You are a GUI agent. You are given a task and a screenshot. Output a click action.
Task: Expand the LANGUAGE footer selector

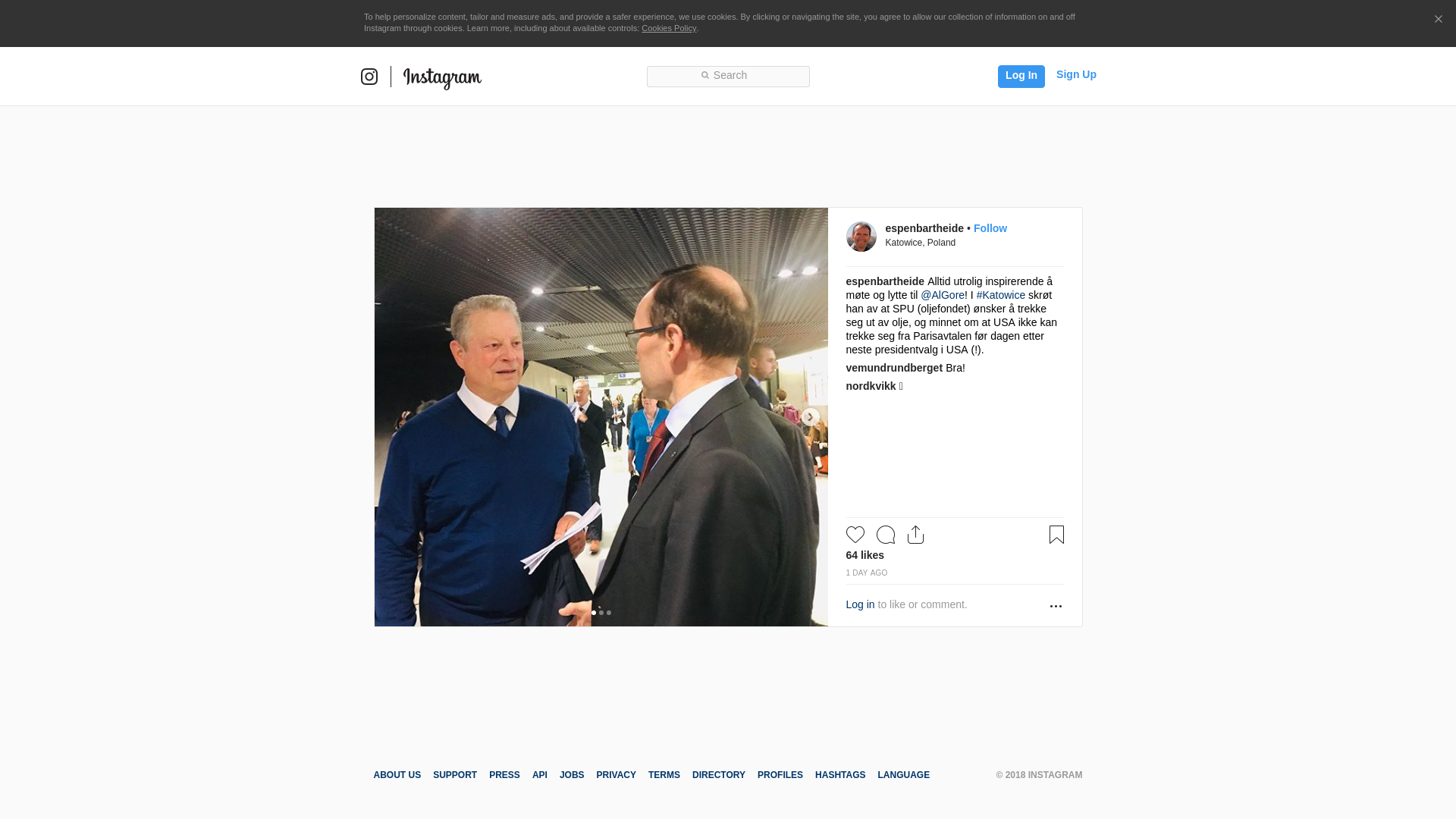pyautogui.click(x=904, y=775)
